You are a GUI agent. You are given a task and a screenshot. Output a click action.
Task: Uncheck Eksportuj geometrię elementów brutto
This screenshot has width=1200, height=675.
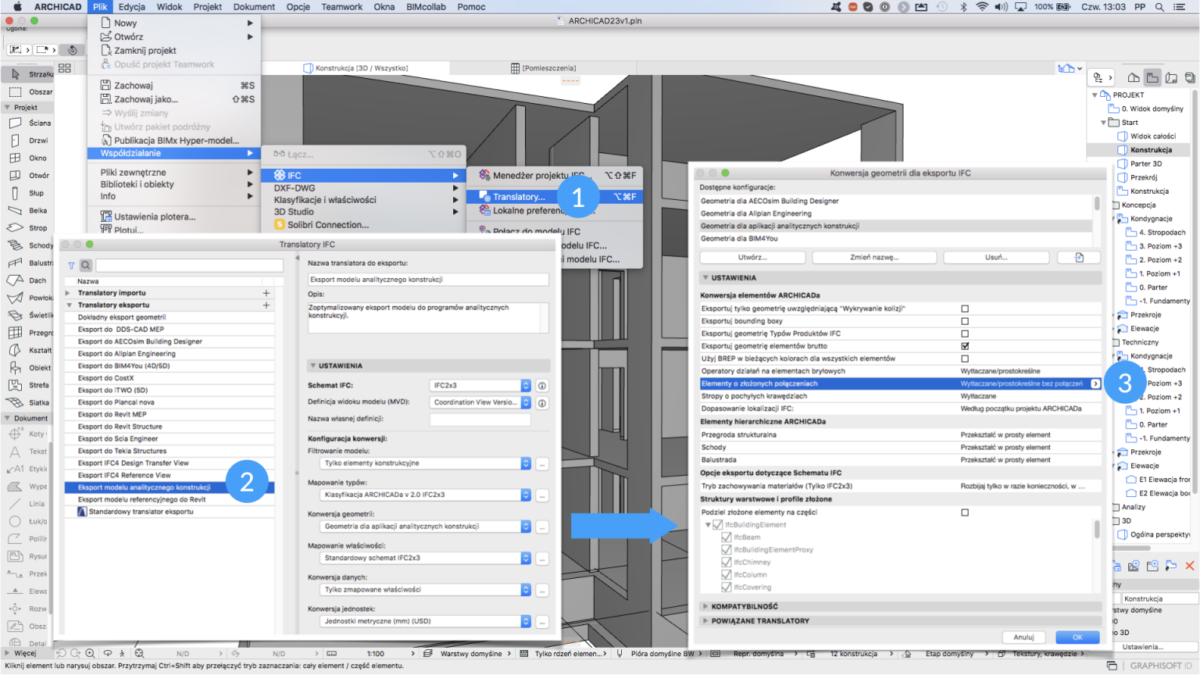pyautogui.click(x=965, y=346)
